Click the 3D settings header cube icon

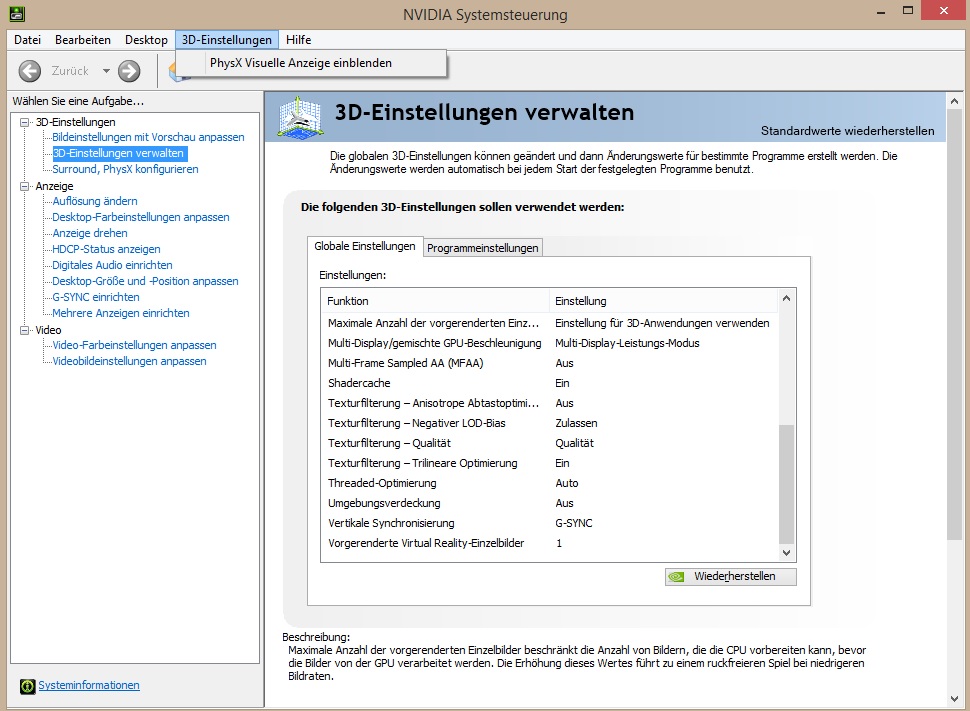point(299,117)
